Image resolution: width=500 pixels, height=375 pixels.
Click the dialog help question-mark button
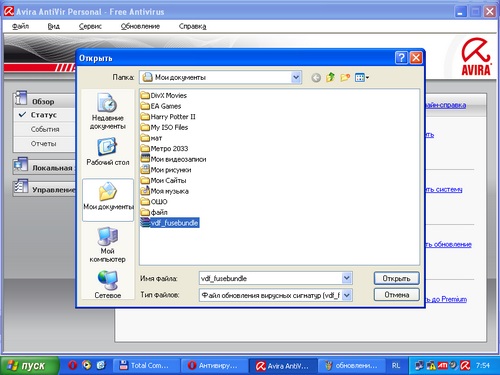coord(401,58)
